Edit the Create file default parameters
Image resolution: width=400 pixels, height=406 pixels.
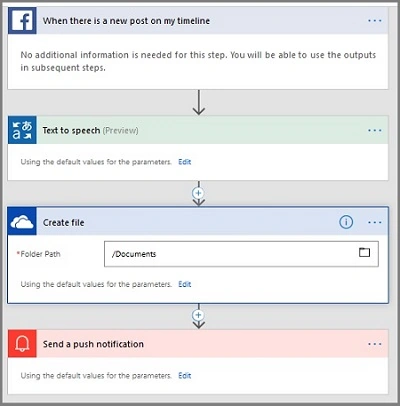click(185, 284)
